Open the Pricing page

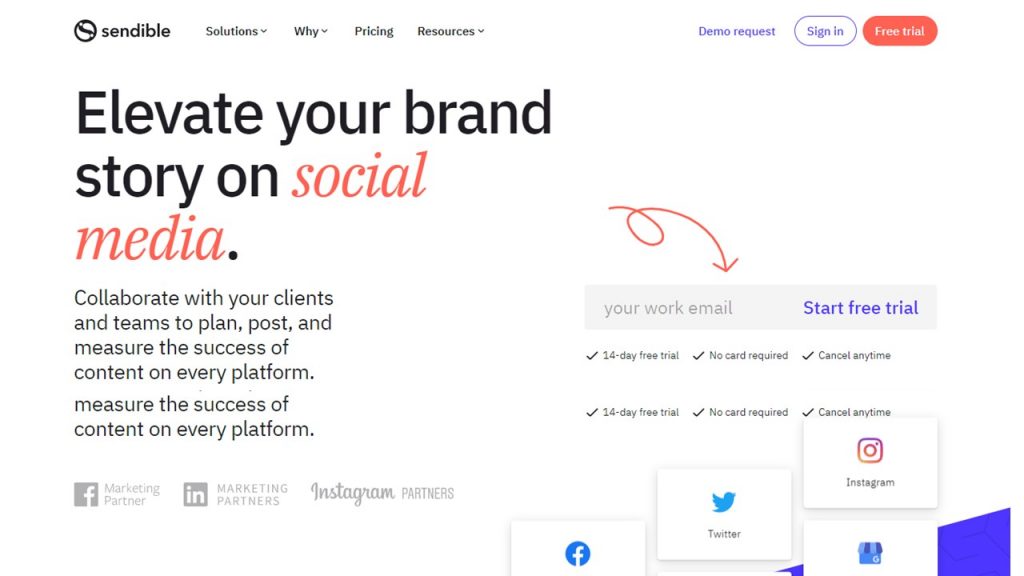[x=374, y=31]
